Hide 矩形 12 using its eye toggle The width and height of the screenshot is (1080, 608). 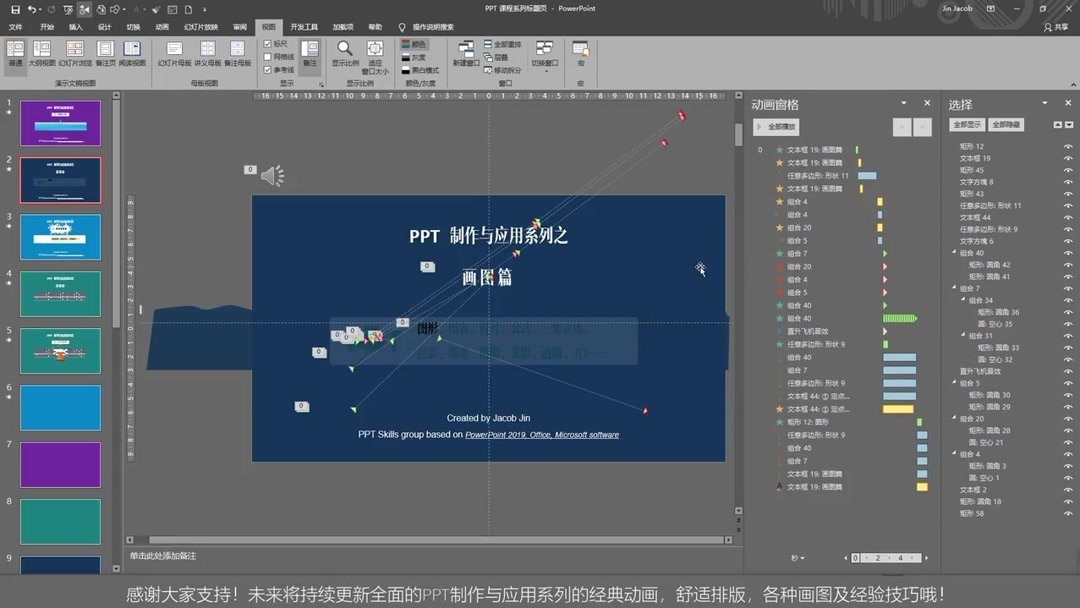[1068, 148]
